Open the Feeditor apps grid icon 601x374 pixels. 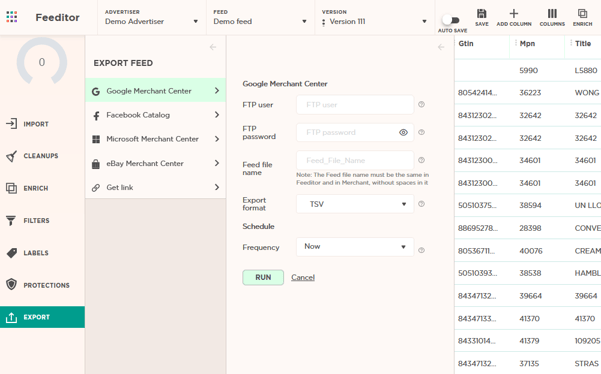point(12,17)
